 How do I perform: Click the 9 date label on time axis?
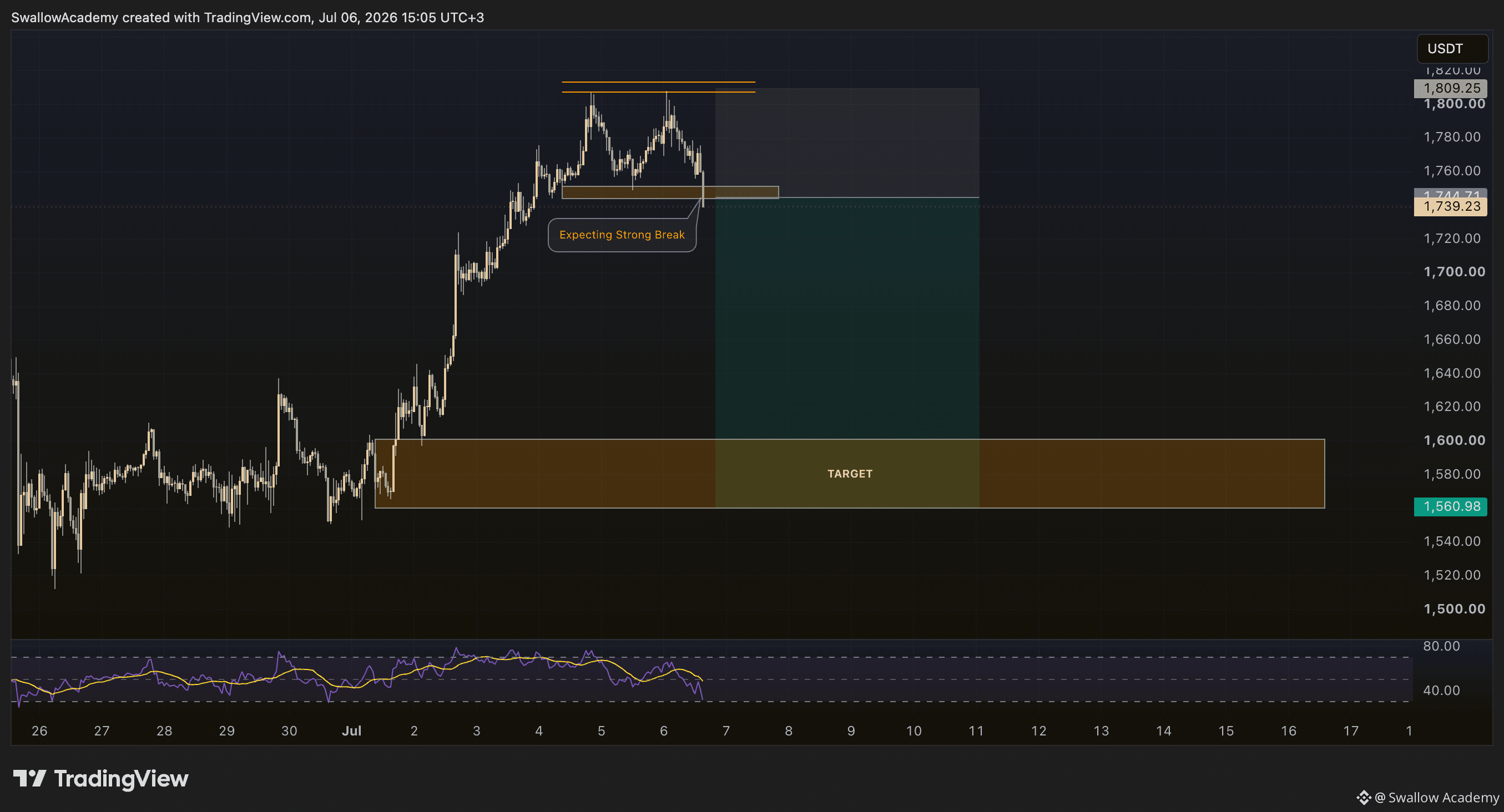(x=851, y=731)
